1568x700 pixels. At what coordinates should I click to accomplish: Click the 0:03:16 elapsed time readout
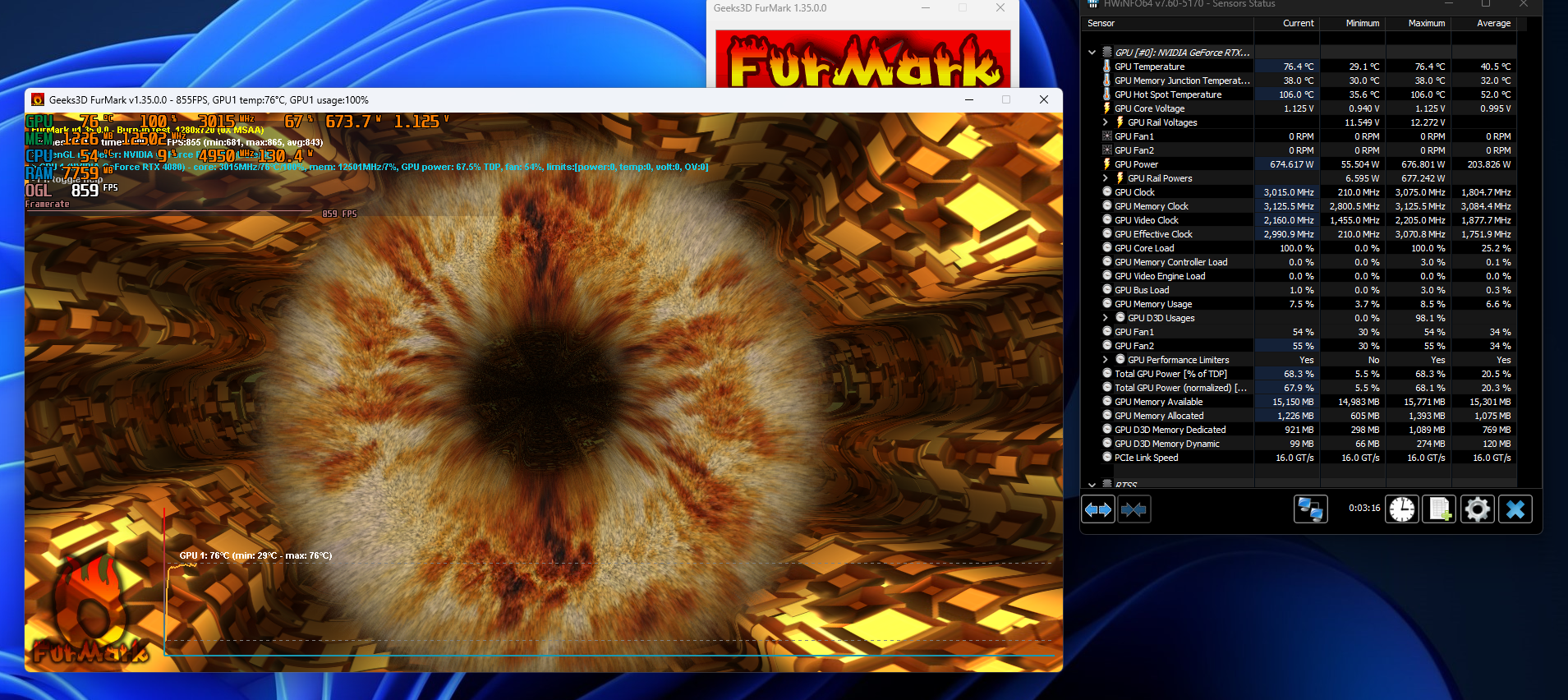point(1364,508)
